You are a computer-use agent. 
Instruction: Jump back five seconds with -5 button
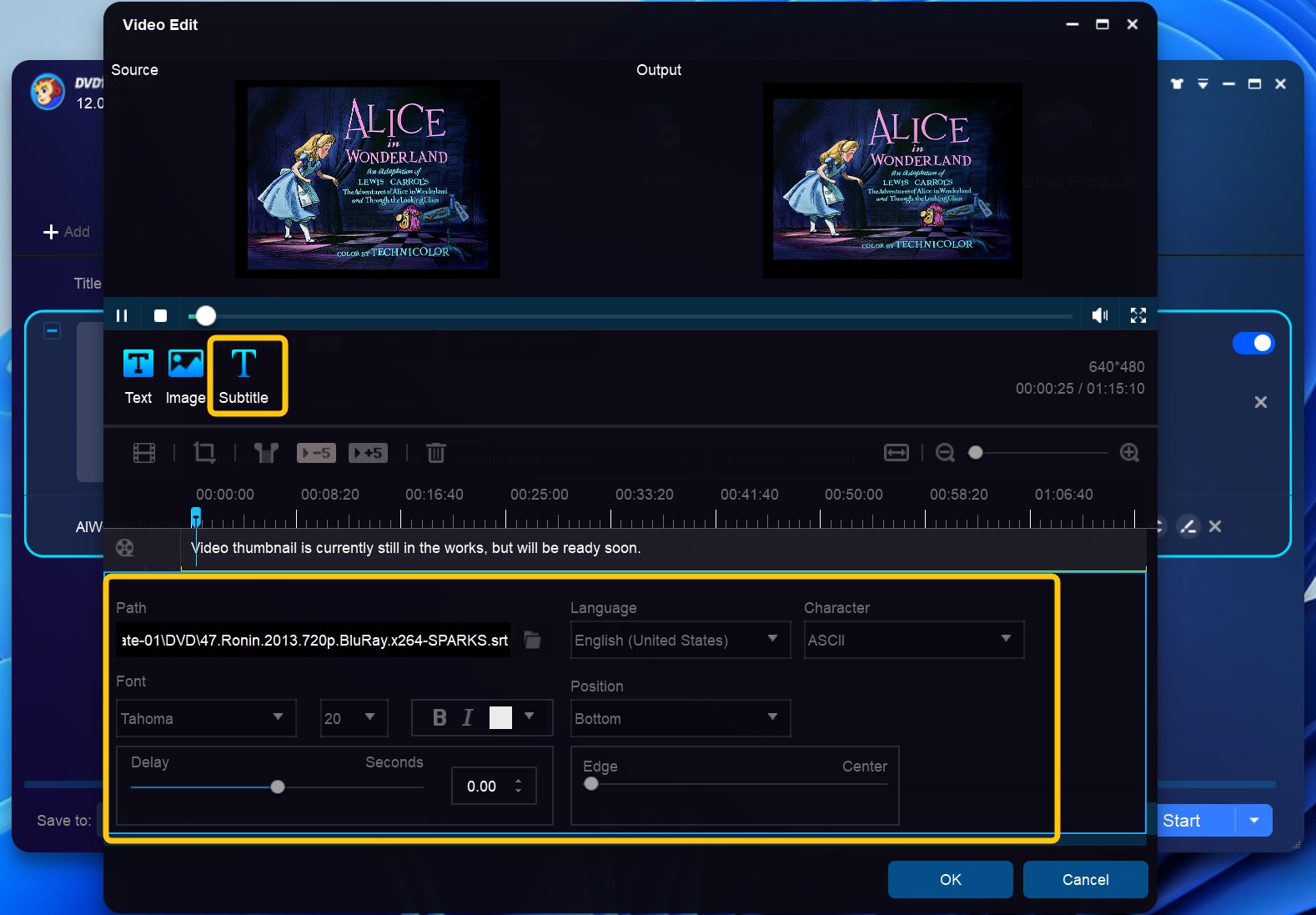316,453
